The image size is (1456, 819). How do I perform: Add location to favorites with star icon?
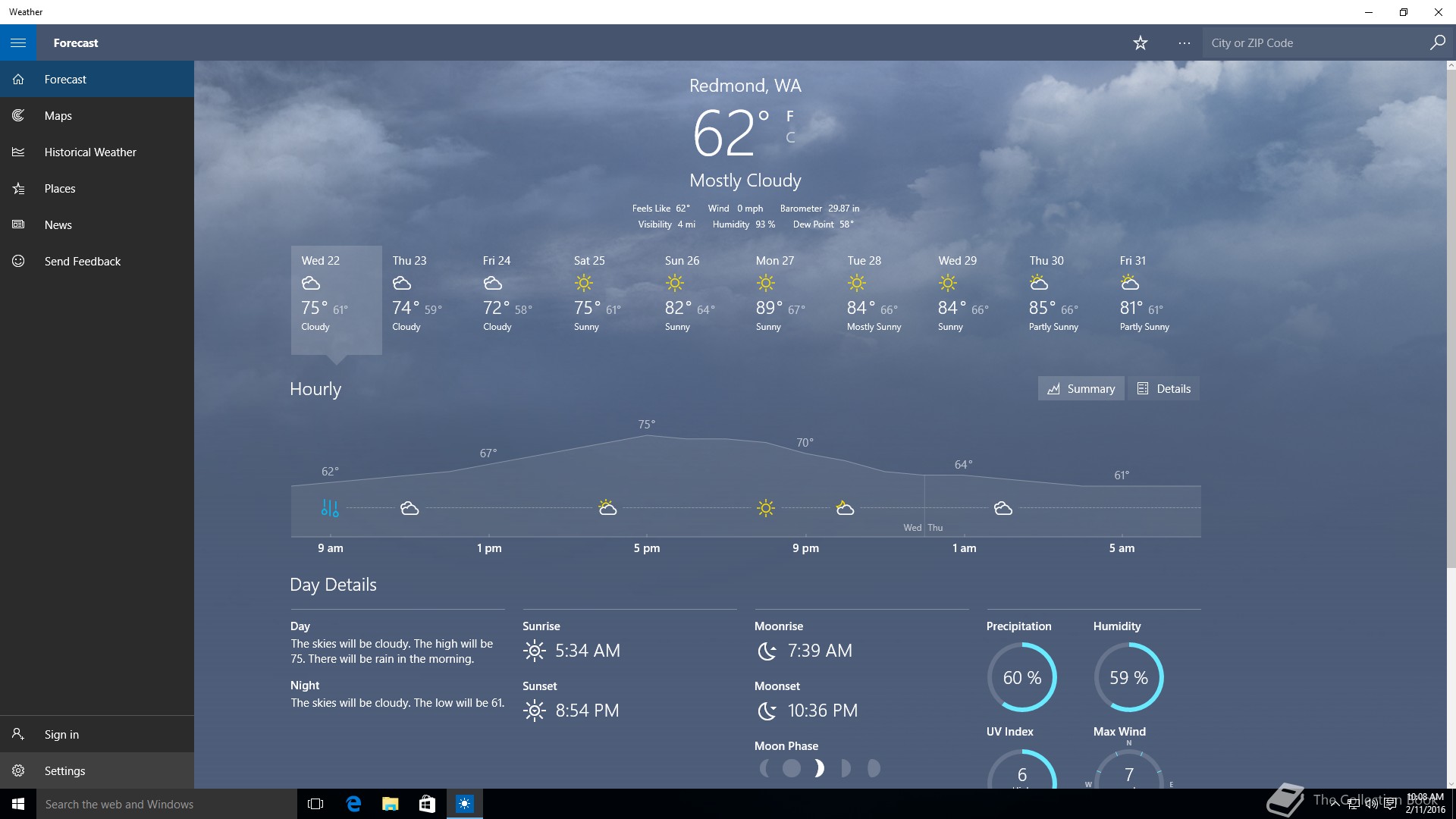(x=1140, y=43)
